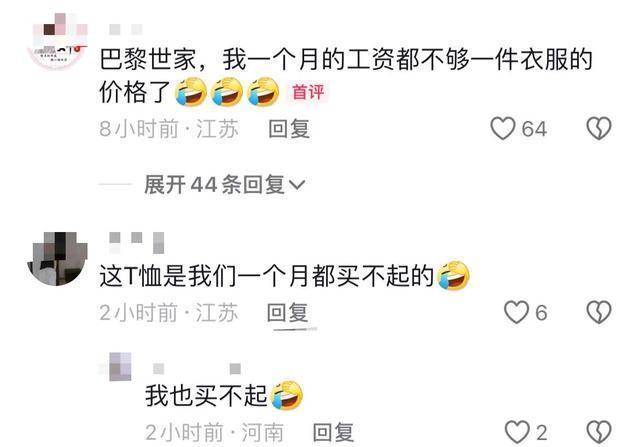
Task: Tap the 河南 replier's blurred username
Action: (197, 369)
